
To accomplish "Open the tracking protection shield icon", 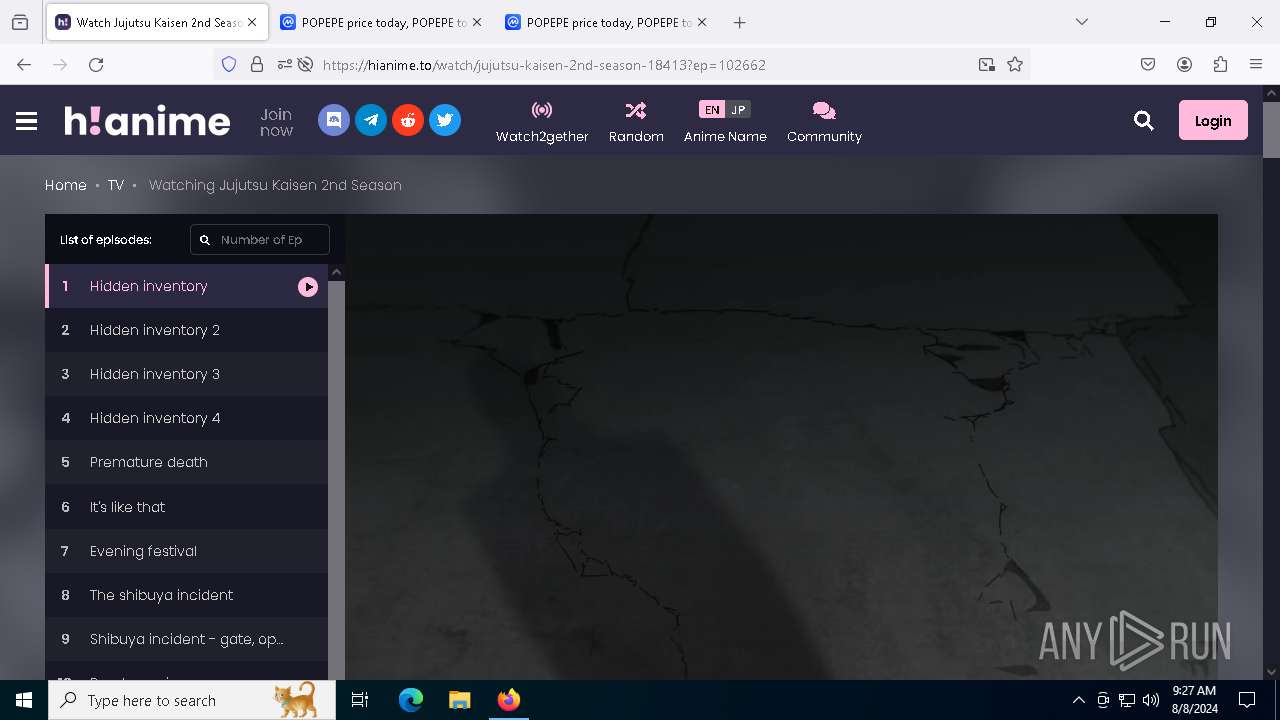I will click(x=229, y=64).
